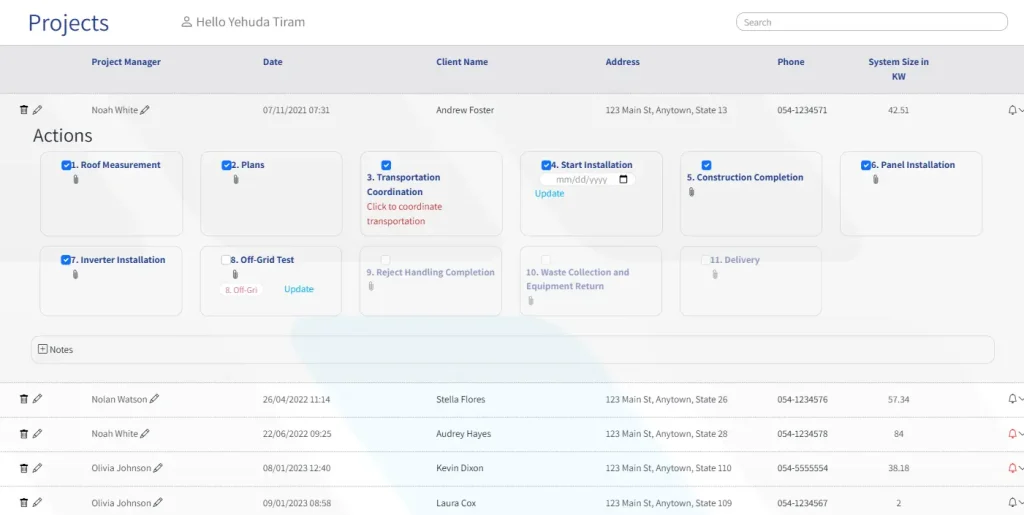Edit the Kevin Dixon project row
This screenshot has width=1024, height=515.
(37, 468)
